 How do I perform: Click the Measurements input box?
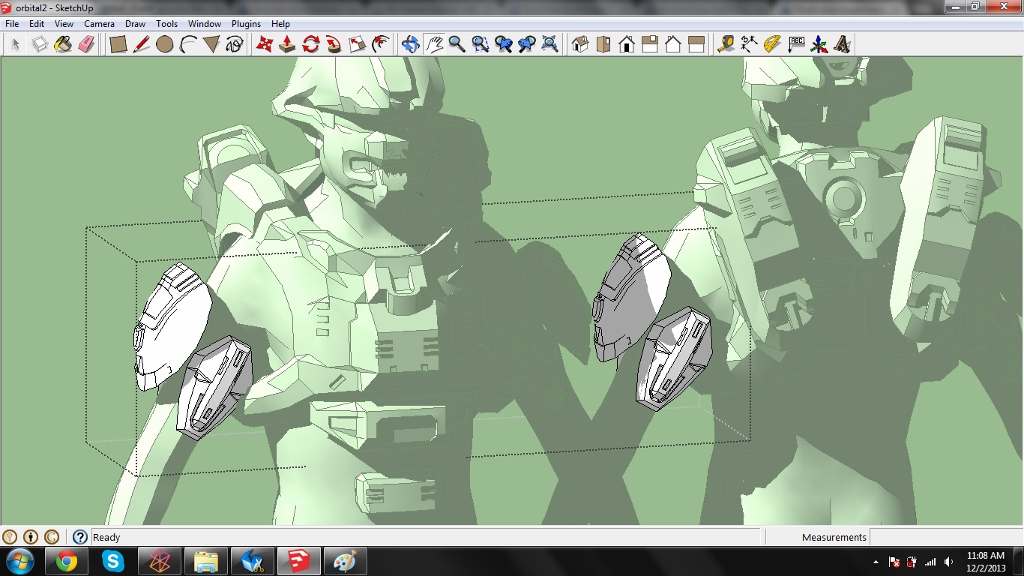pos(946,537)
